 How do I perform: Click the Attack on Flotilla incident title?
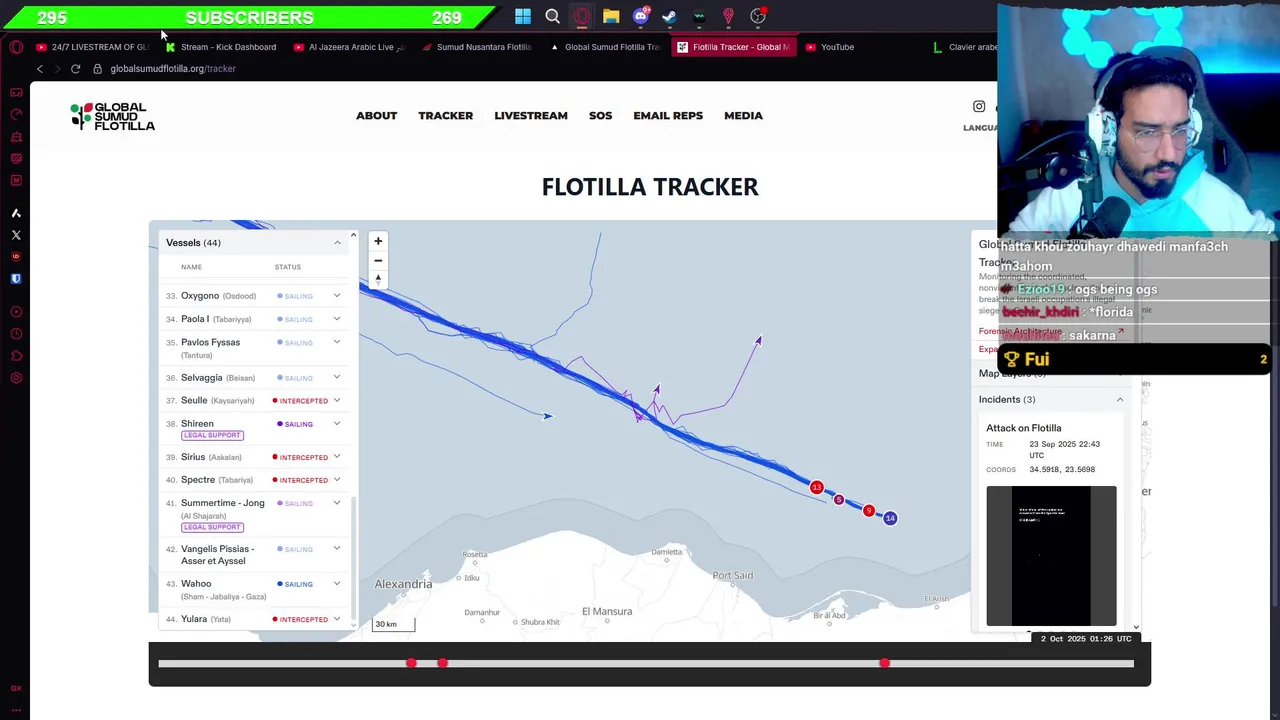tap(1024, 428)
